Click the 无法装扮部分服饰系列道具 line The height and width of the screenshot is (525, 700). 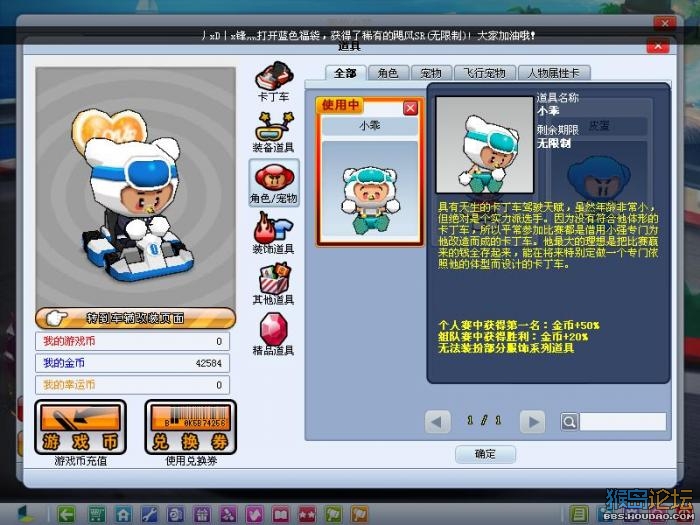pyautogui.click(x=506, y=348)
